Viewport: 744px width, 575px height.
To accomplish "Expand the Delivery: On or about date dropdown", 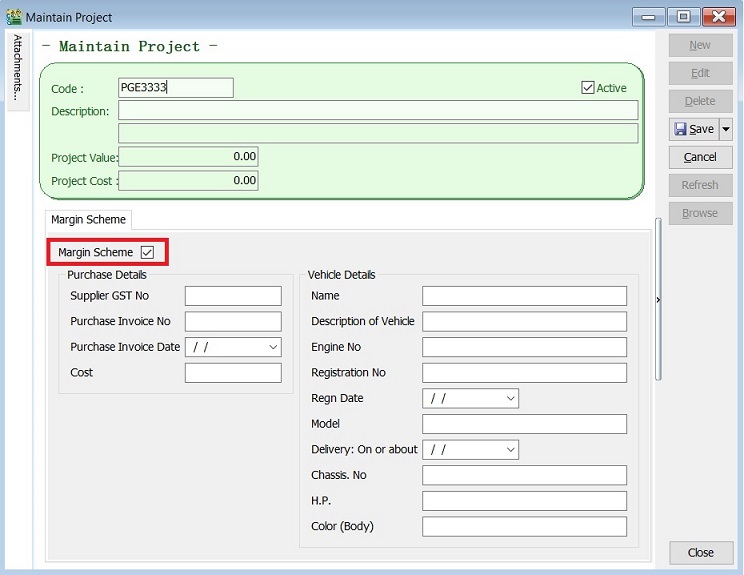I will click(x=510, y=450).
